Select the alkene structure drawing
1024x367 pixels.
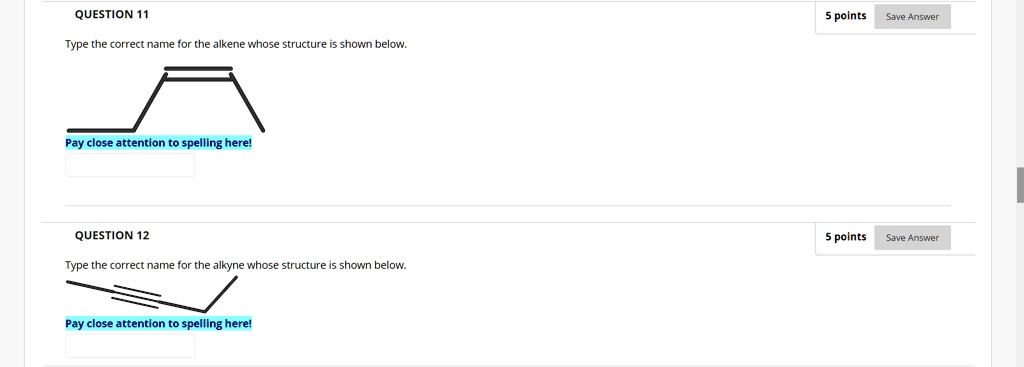click(166, 99)
